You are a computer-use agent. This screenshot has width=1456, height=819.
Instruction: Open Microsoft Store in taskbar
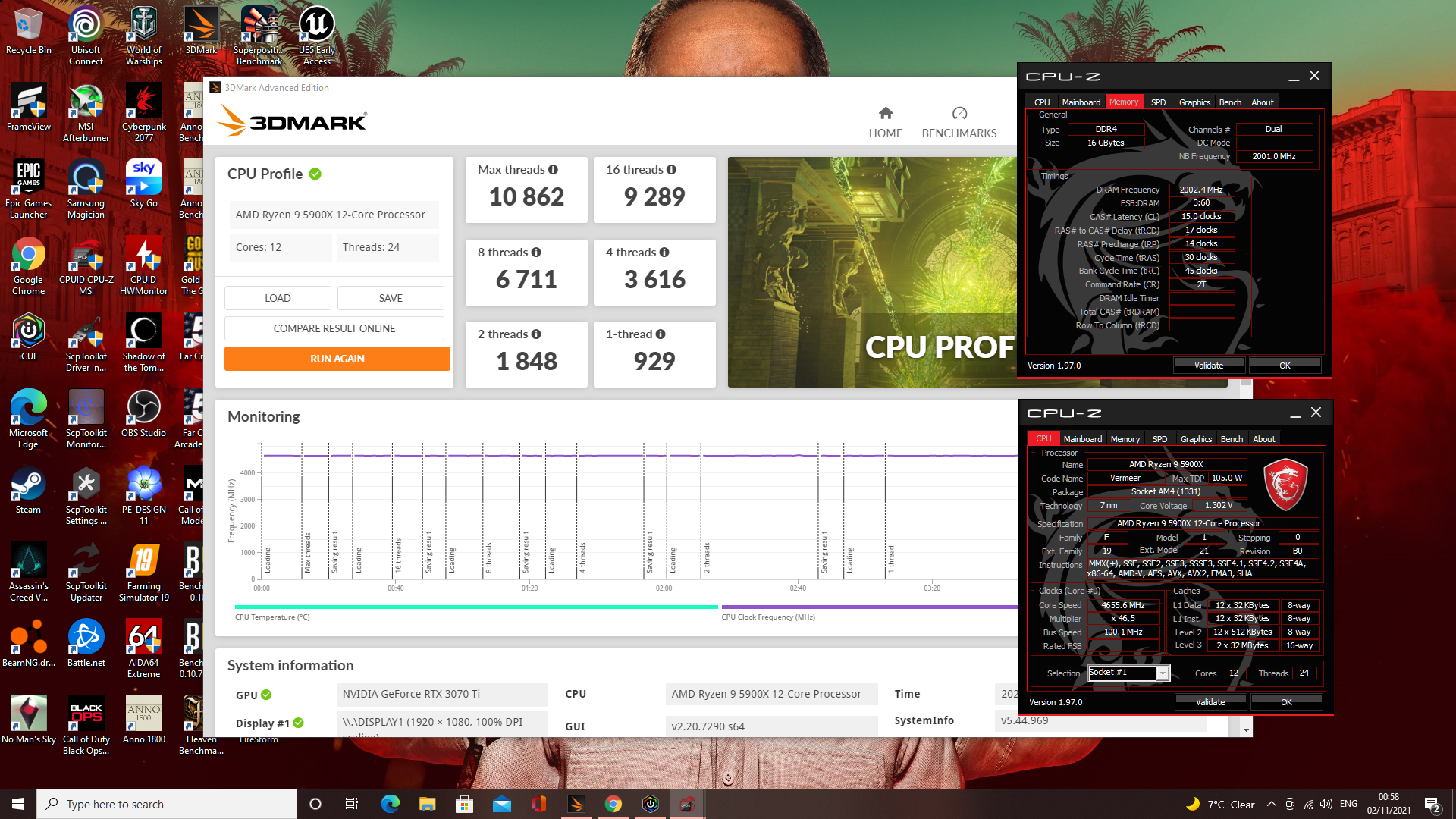click(464, 804)
